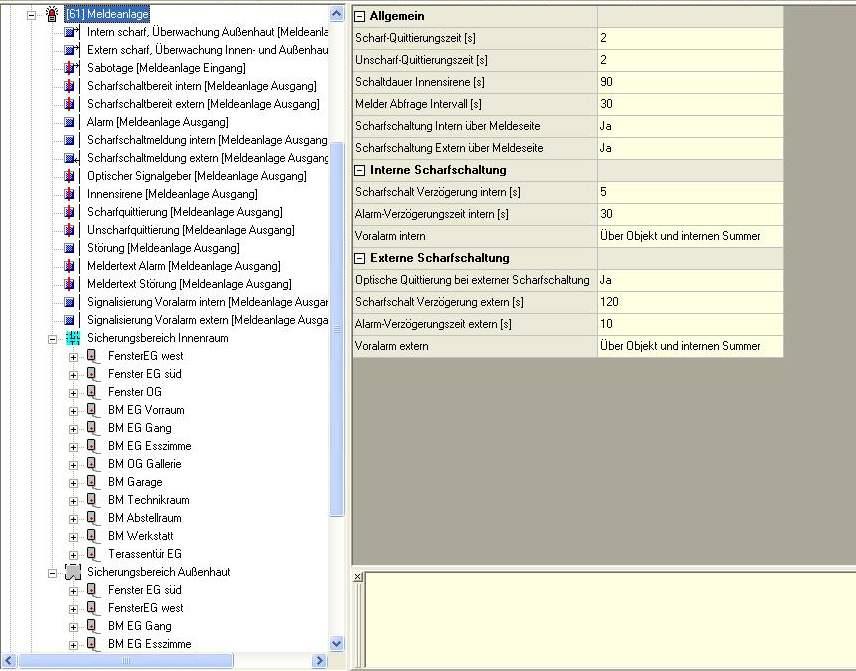Click the tree horizontal scrollbar thumb
Screen dimensions: 856x671
coord(126,661)
